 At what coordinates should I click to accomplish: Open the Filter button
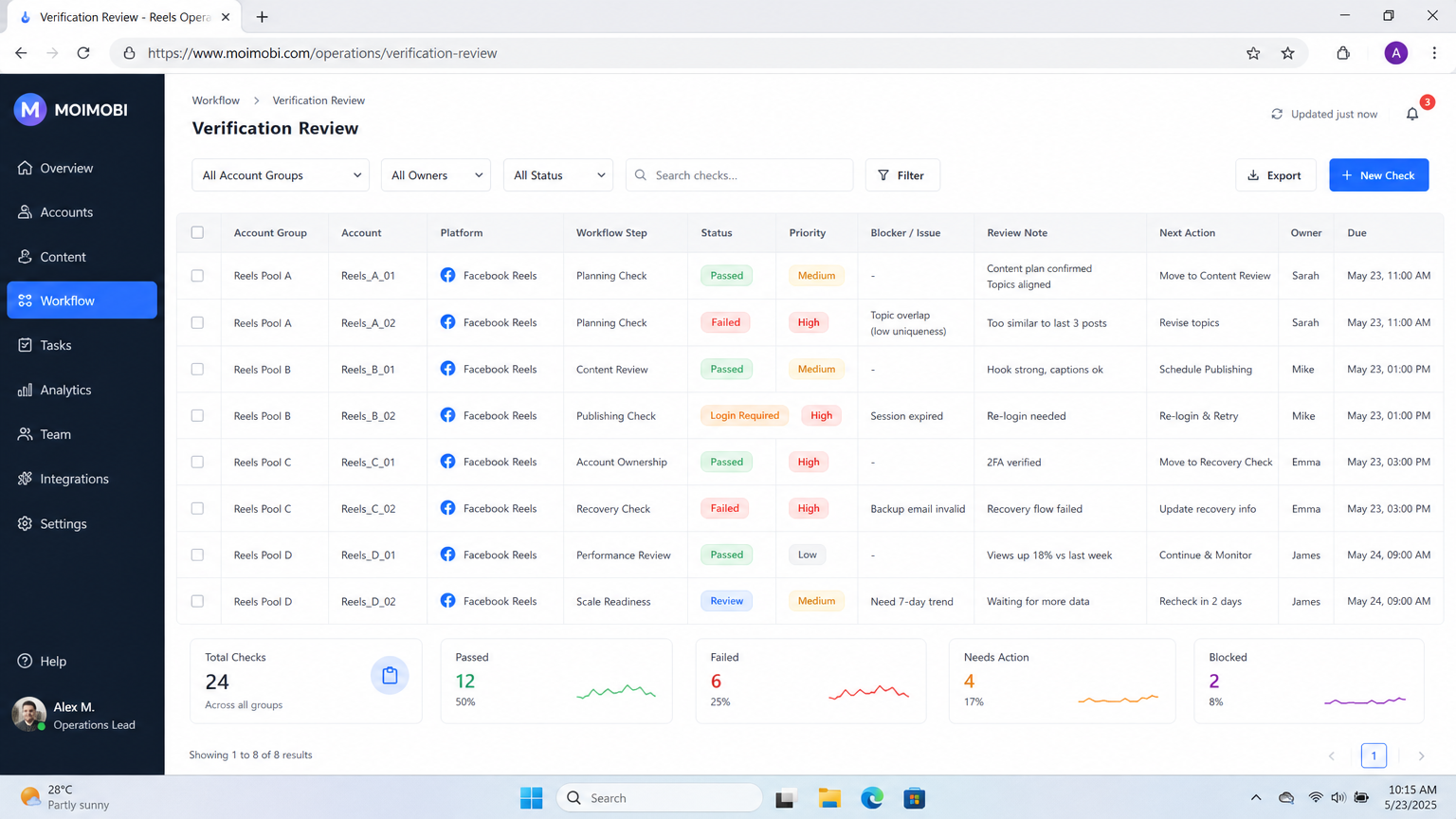[901, 175]
